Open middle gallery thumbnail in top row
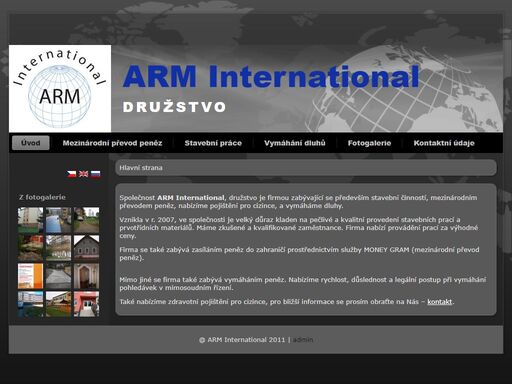This screenshot has height=384, width=512. (x=58, y=220)
